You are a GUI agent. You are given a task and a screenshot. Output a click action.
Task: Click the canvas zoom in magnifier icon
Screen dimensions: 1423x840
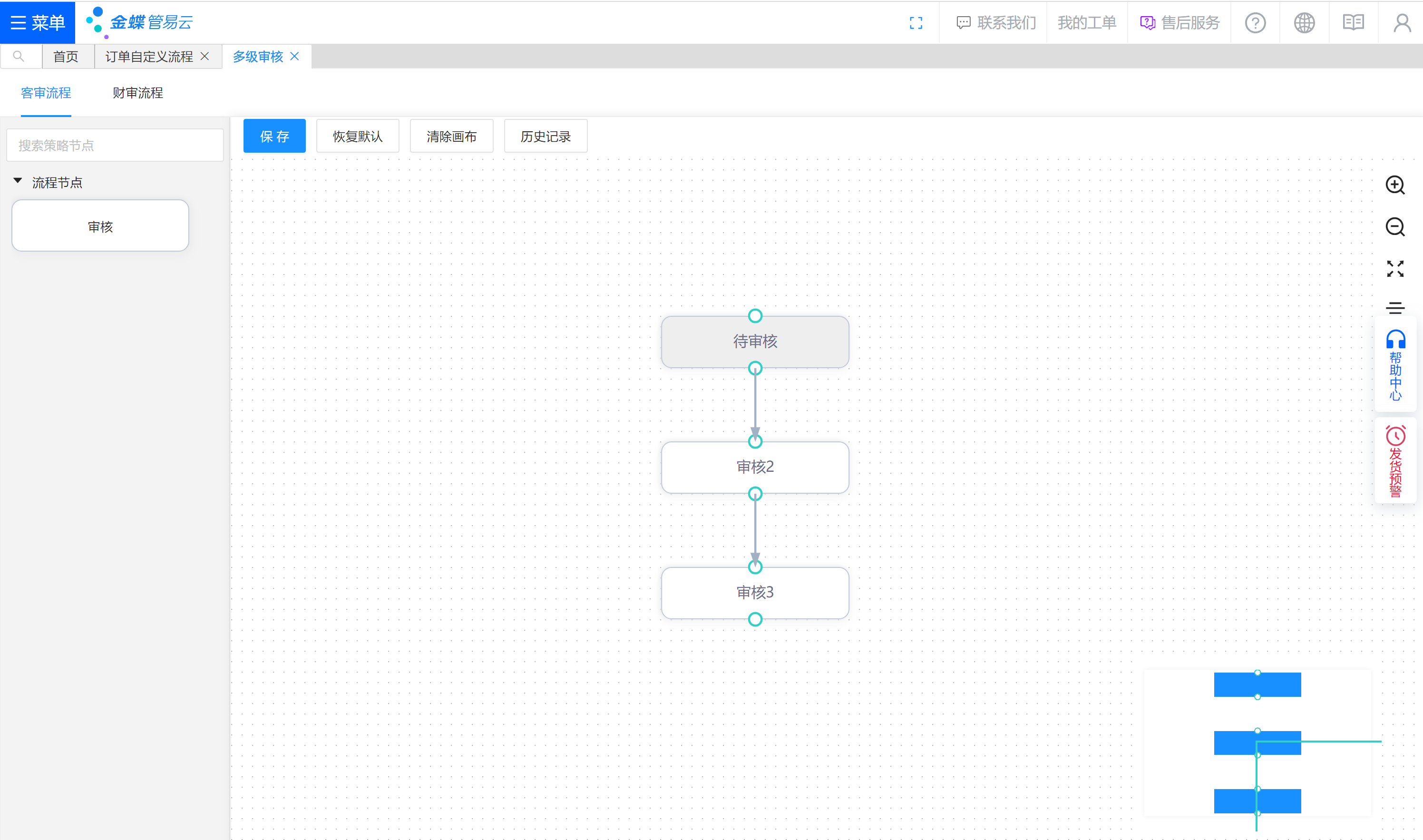[x=1395, y=185]
